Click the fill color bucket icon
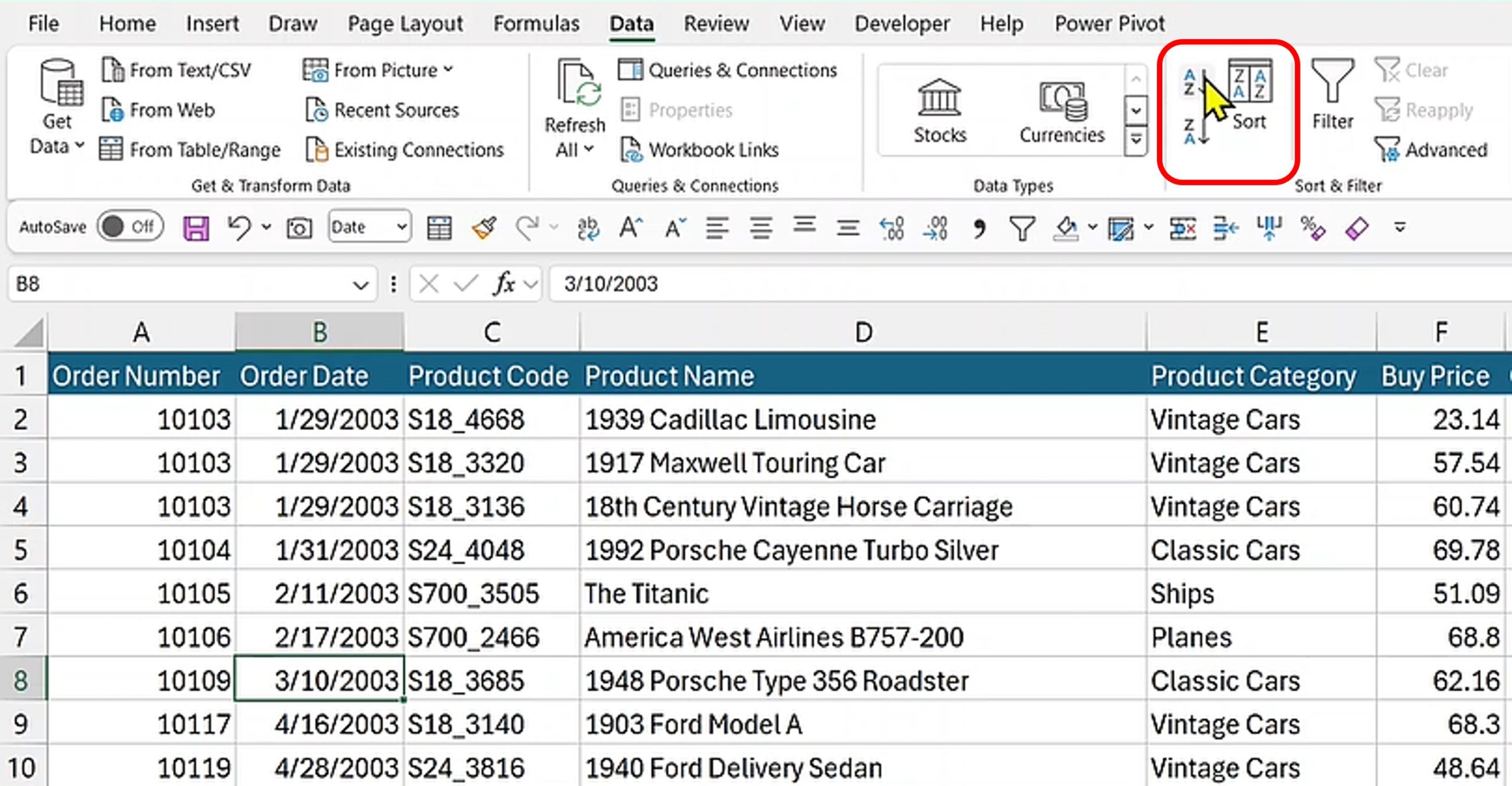The width and height of the screenshot is (1512, 786). click(1066, 228)
